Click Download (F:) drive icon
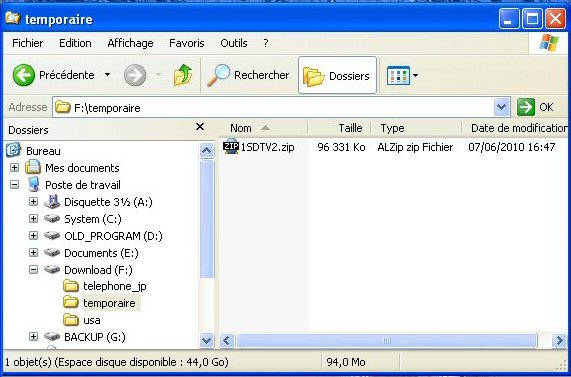Image resolution: width=571 pixels, height=377 pixels. pyautogui.click(x=52, y=270)
